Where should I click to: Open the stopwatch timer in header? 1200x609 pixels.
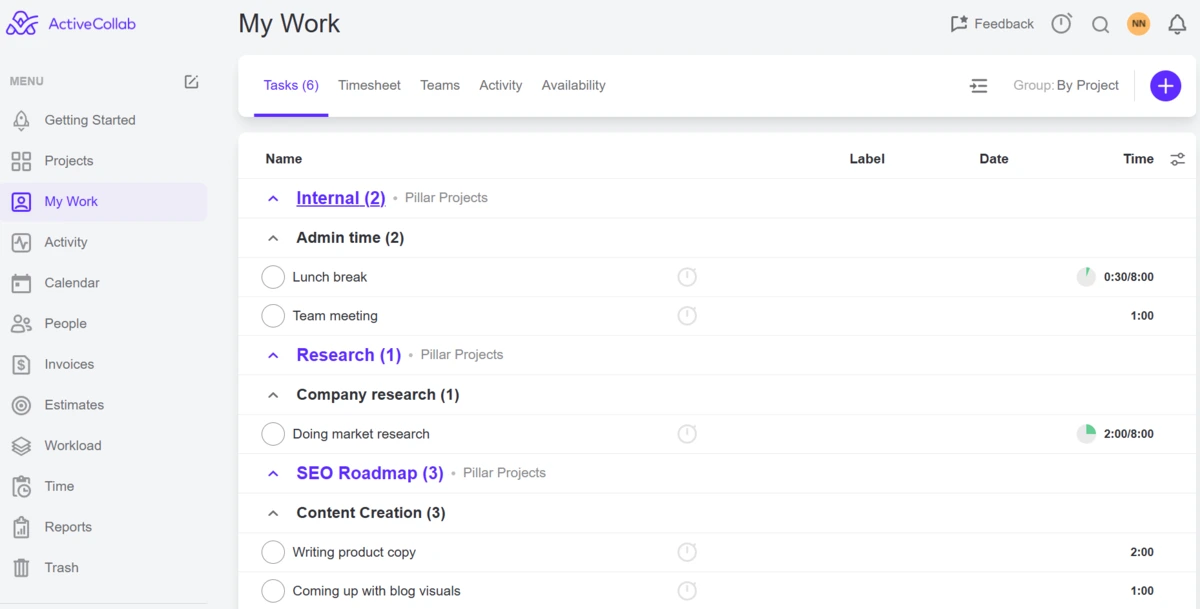(1062, 24)
